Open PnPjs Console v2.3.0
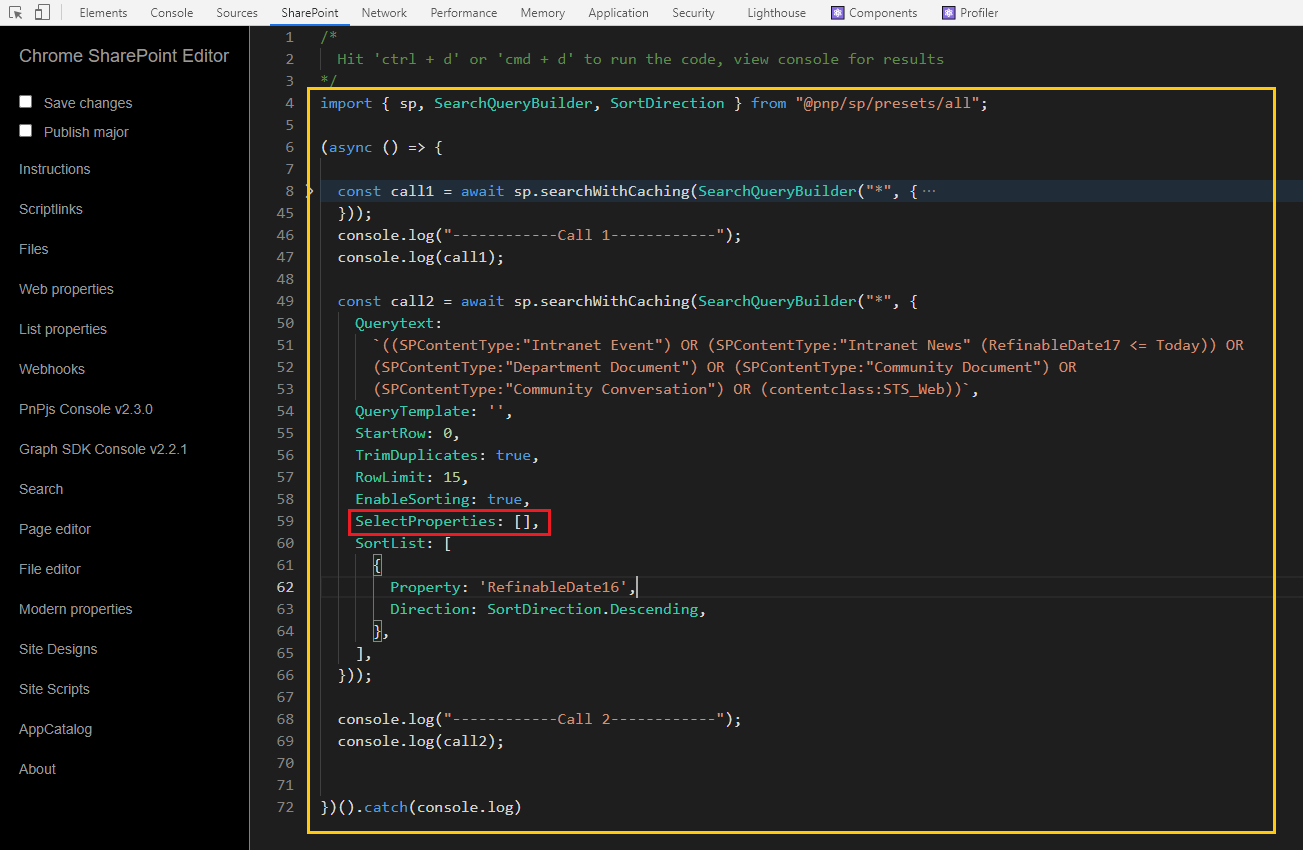Image resolution: width=1303 pixels, height=850 pixels. [x=86, y=409]
